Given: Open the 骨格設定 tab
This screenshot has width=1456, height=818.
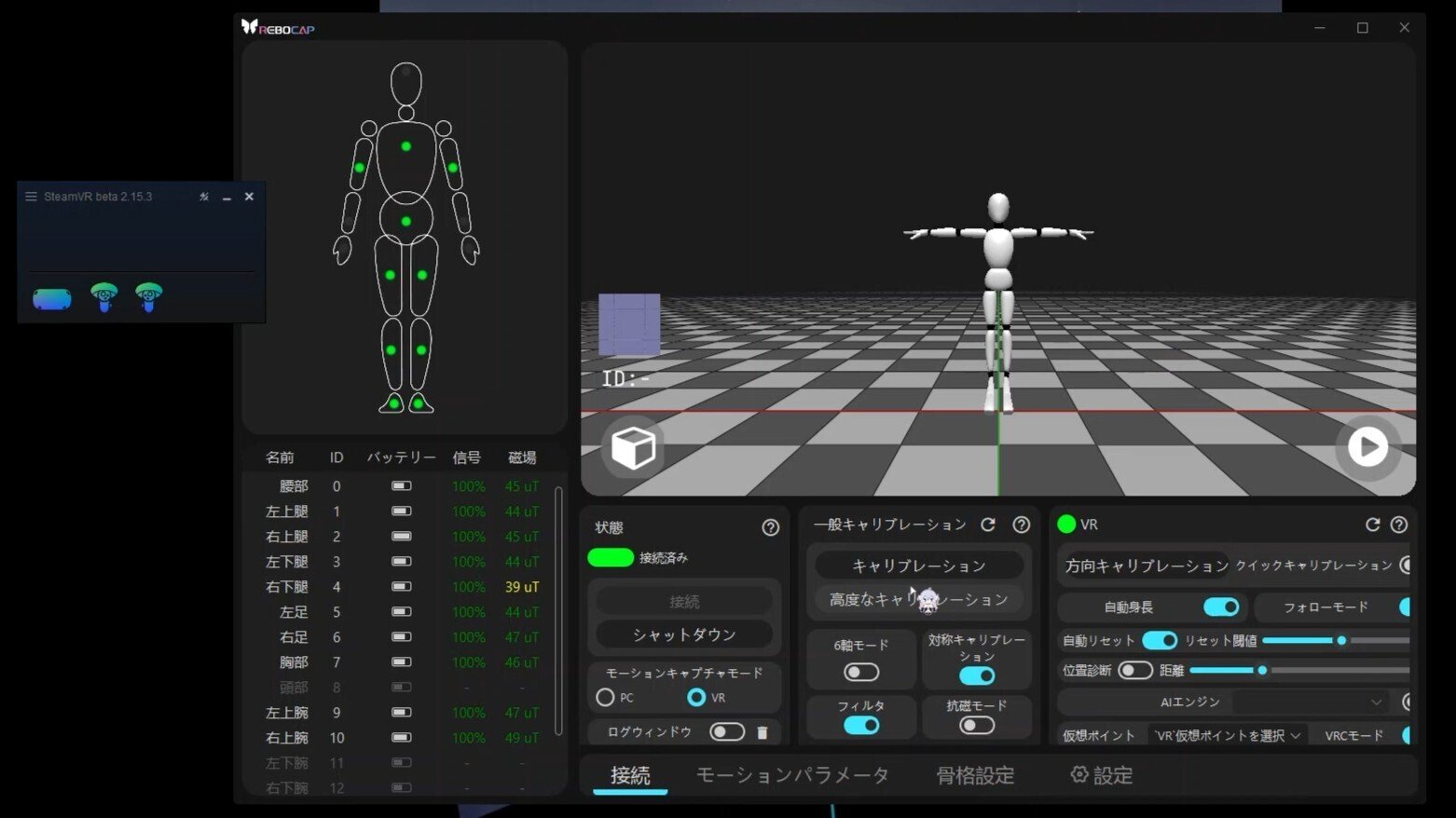Looking at the screenshot, I should (973, 774).
